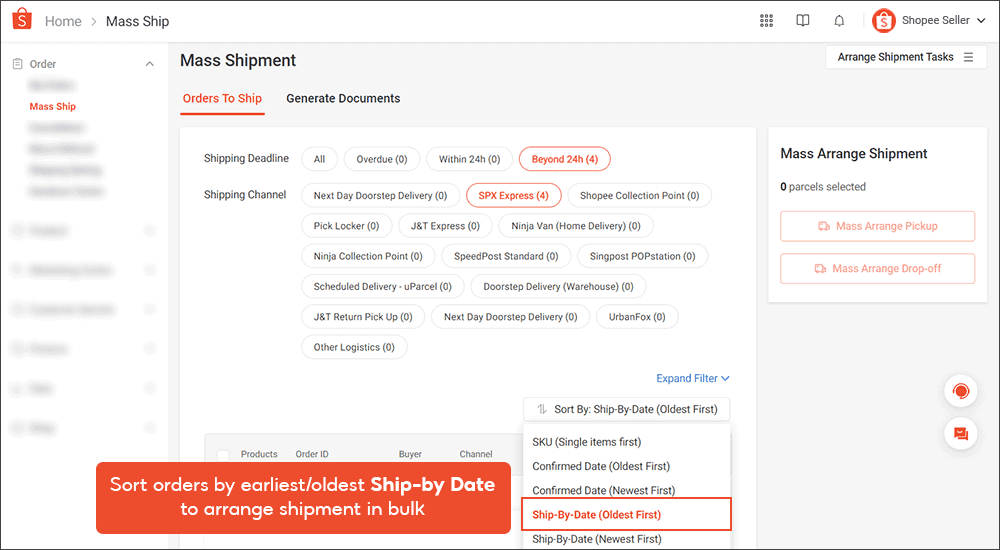Select Ninja Collection Point (0) channel
This screenshot has height=550, width=1000.
click(x=368, y=256)
